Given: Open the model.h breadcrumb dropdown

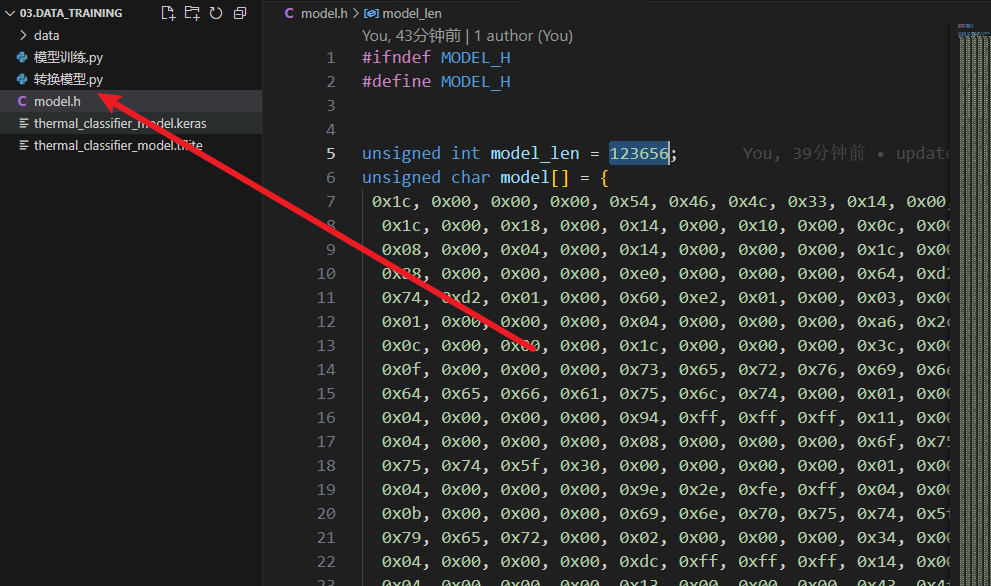Looking at the screenshot, I should point(320,13).
